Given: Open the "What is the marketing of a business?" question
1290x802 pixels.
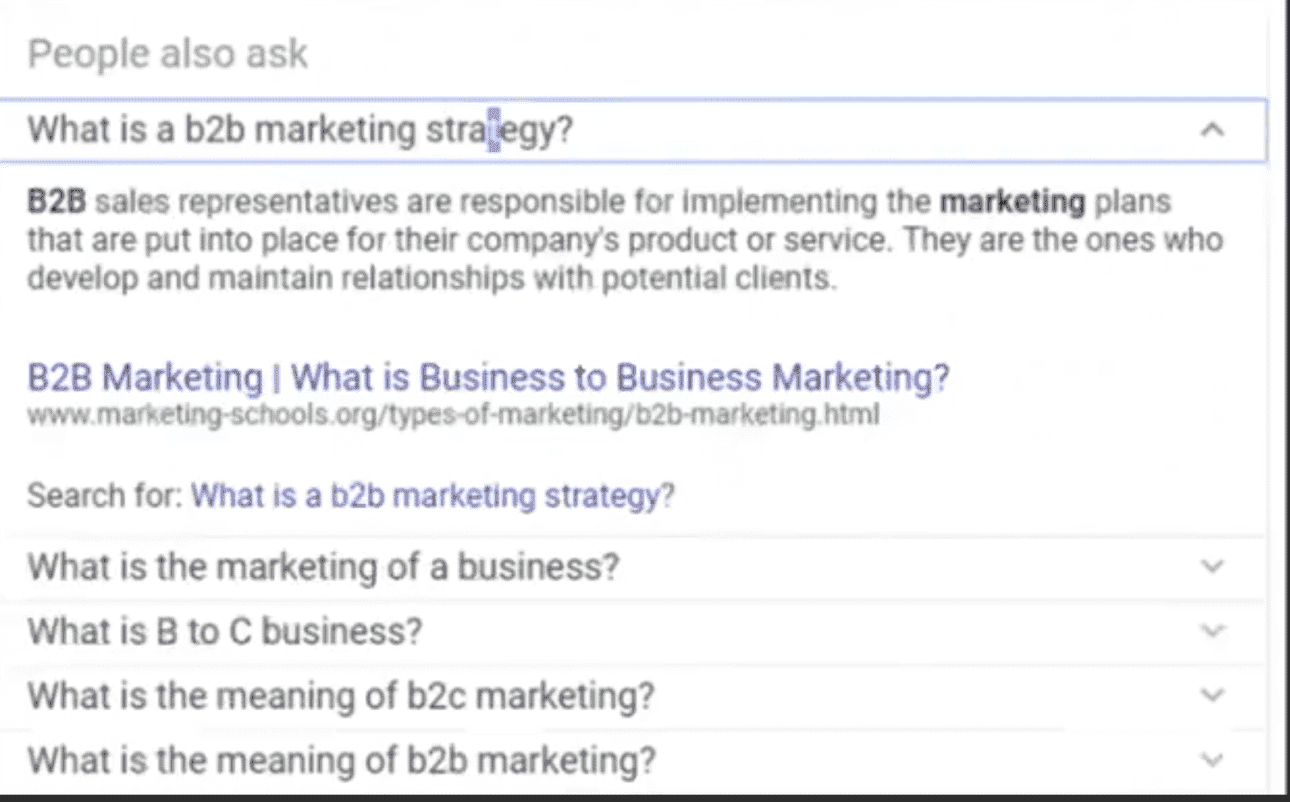Looking at the screenshot, I should (323, 567).
